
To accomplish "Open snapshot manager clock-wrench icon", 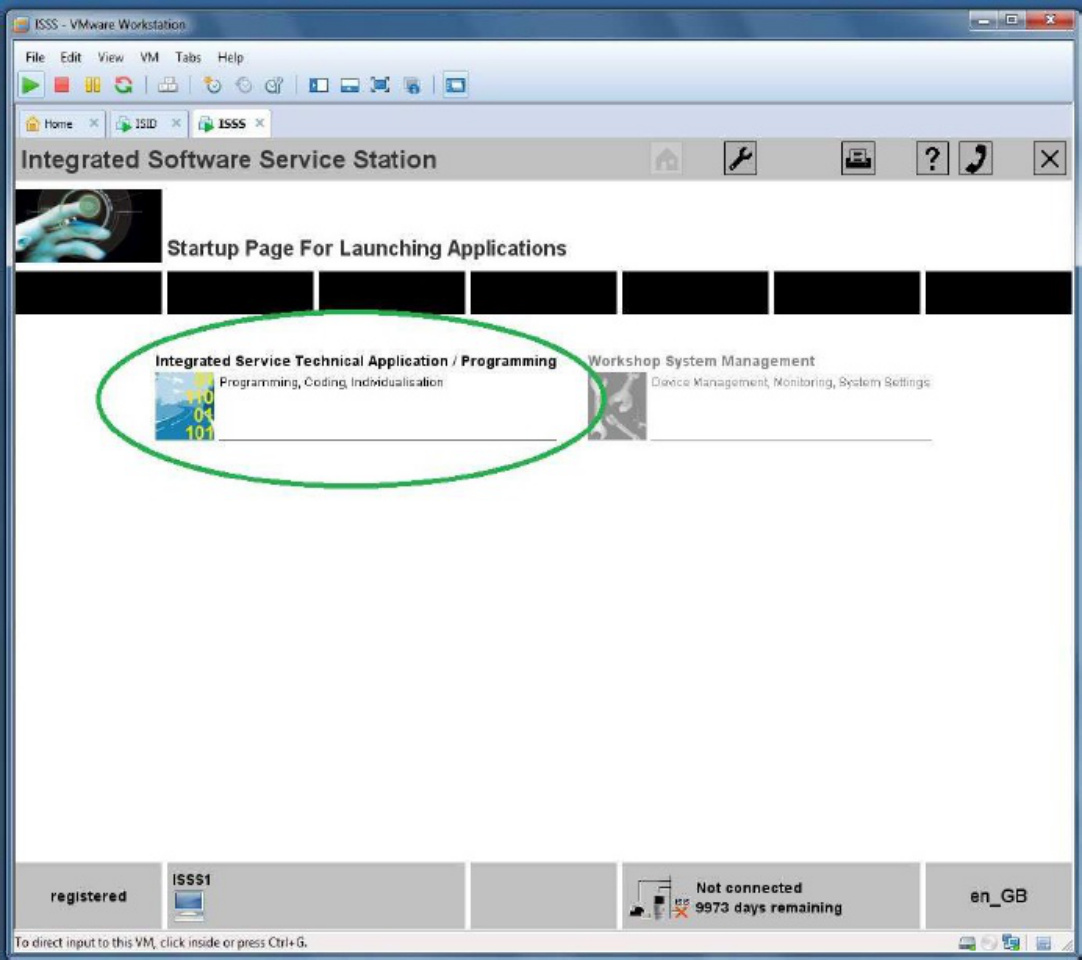I will click(x=275, y=85).
